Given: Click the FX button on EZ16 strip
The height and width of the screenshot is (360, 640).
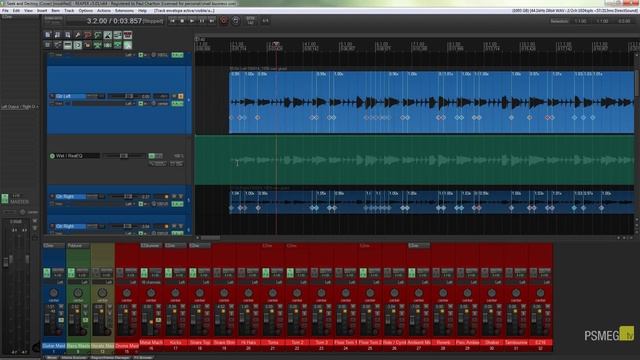Looking at the screenshot, I should pos(533,272).
